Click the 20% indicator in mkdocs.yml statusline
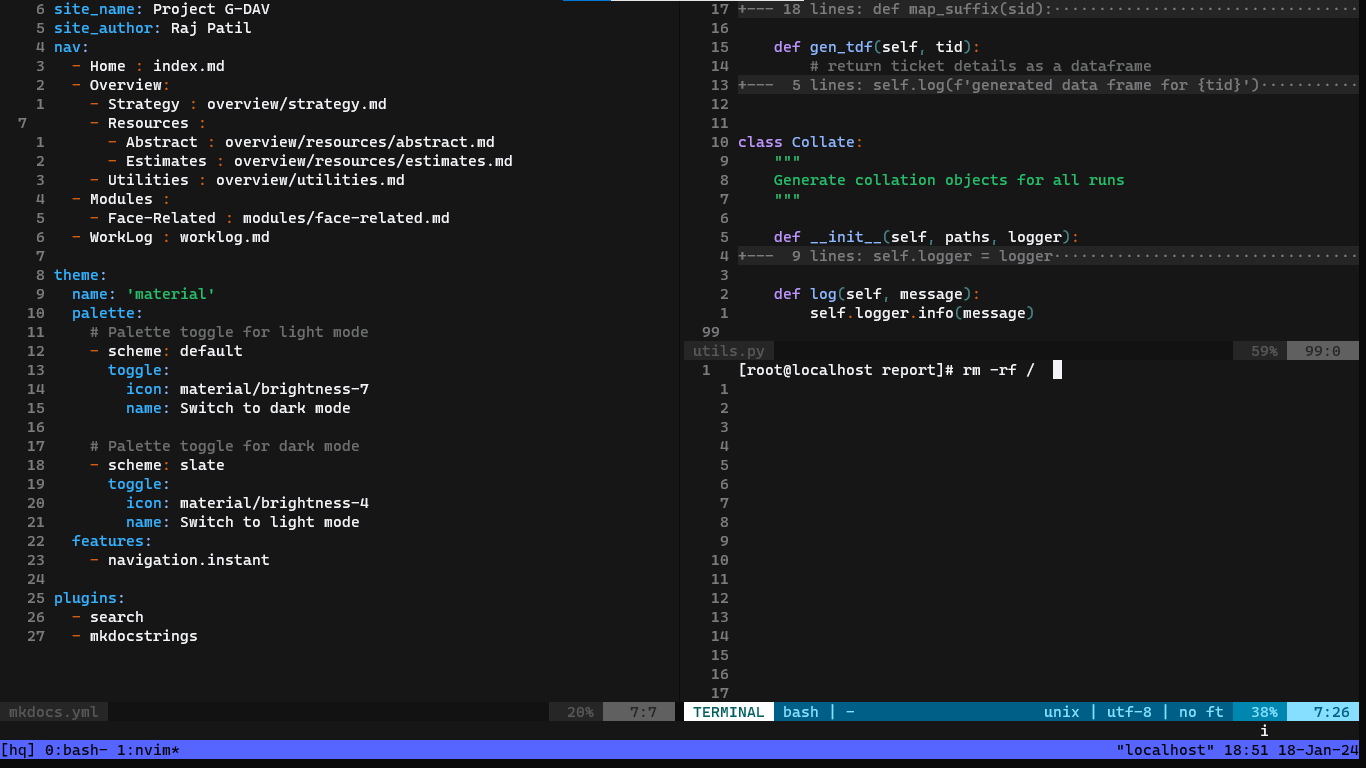 (580, 712)
